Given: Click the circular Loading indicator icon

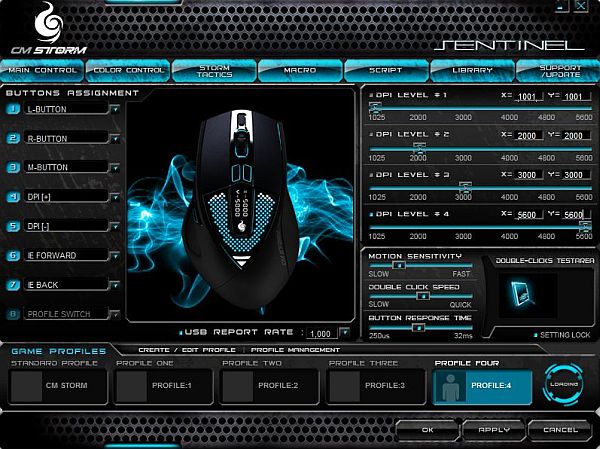Looking at the screenshot, I should point(566,385).
